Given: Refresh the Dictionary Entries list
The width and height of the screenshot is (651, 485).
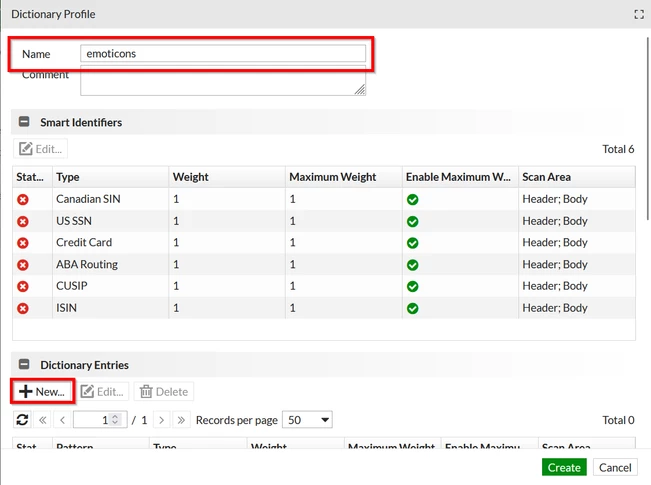Looking at the screenshot, I should tap(22, 420).
